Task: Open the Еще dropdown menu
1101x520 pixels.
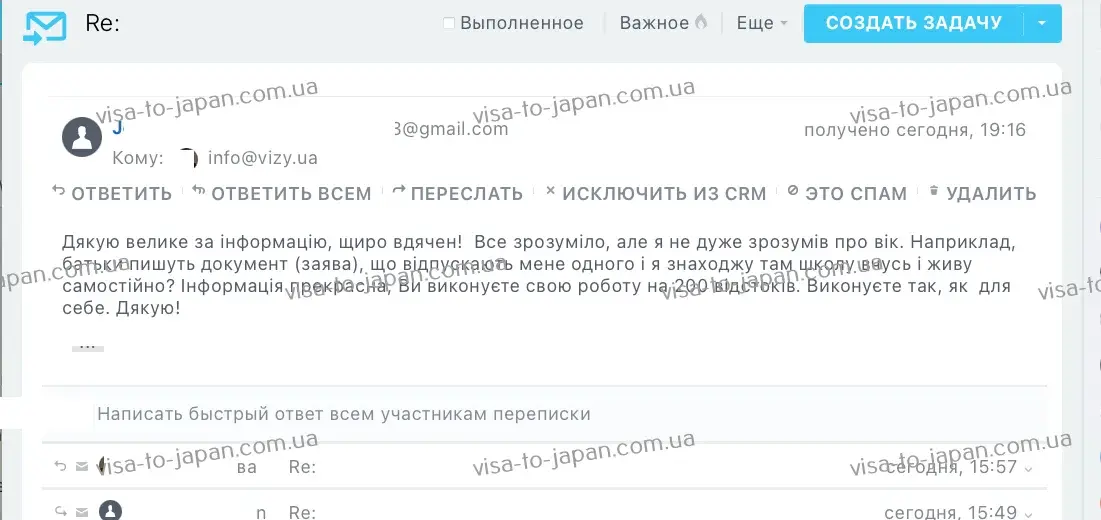Action: (x=762, y=23)
